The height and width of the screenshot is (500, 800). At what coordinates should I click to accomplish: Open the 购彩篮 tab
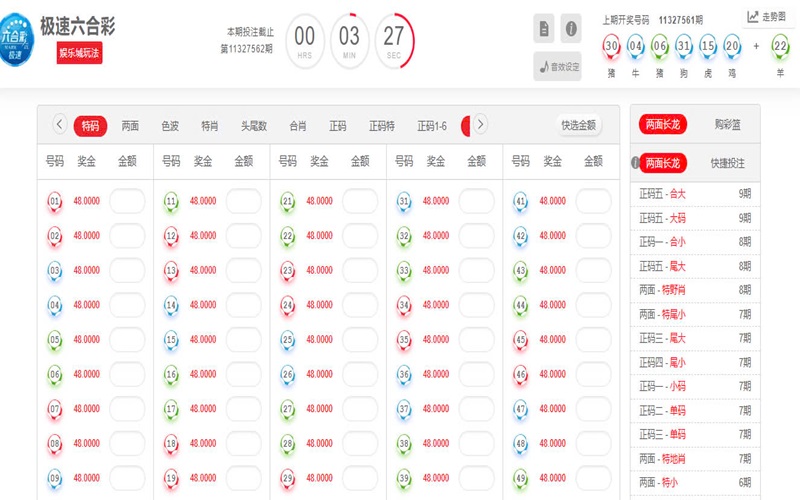(x=727, y=124)
